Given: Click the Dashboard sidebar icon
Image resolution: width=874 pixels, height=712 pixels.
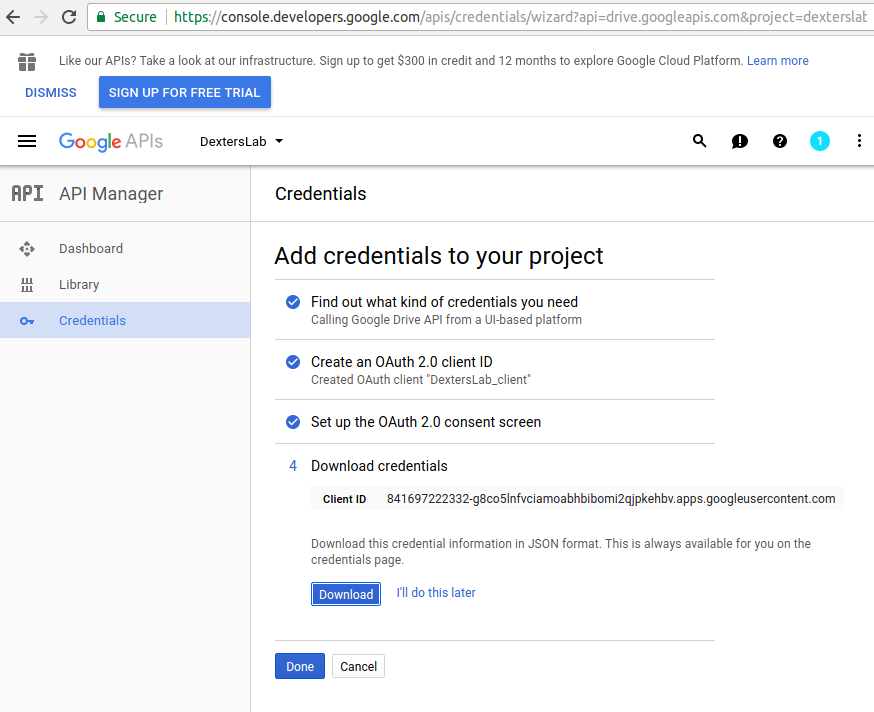Looking at the screenshot, I should coord(27,249).
